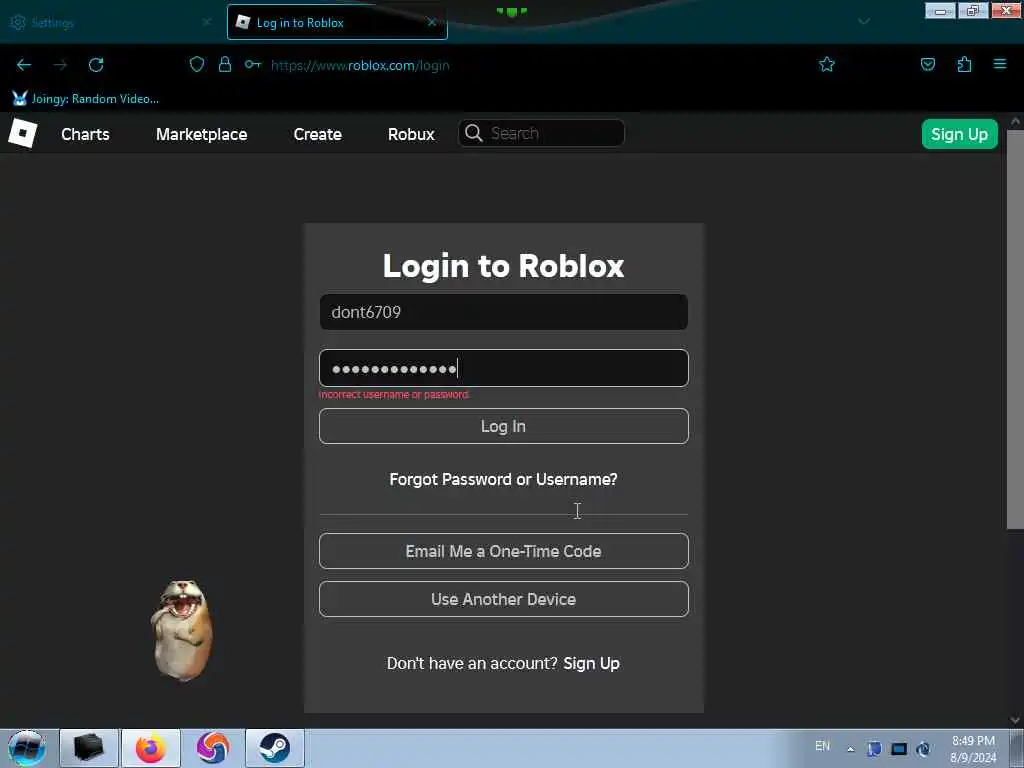Click the hamster desktop mascot

coord(182,630)
